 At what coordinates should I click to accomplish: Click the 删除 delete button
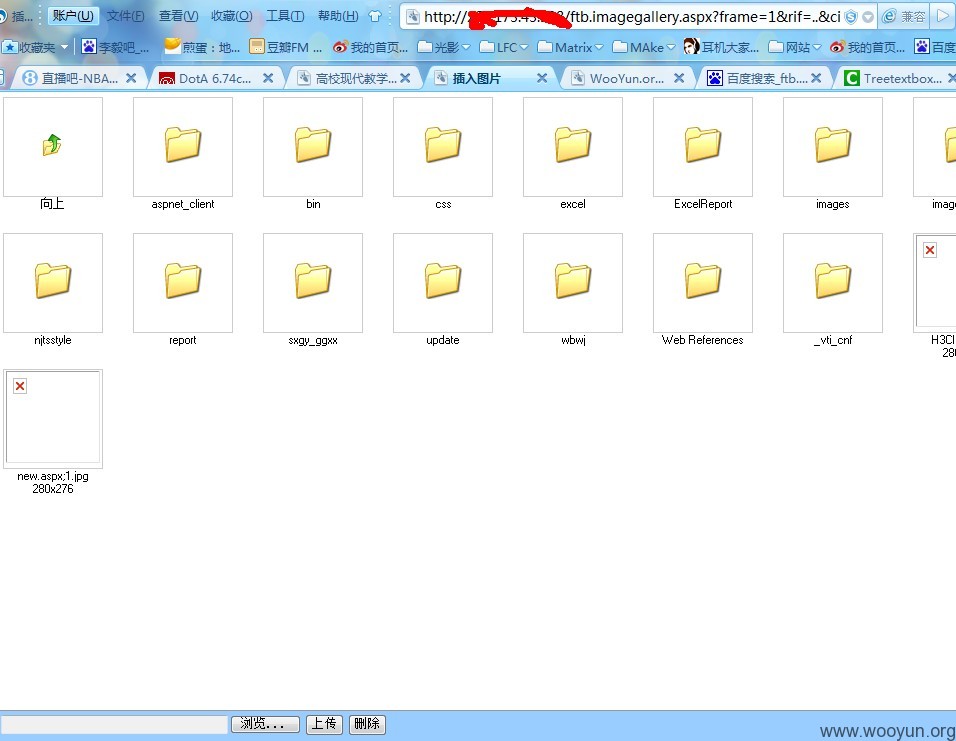pyautogui.click(x=367, y=724)
